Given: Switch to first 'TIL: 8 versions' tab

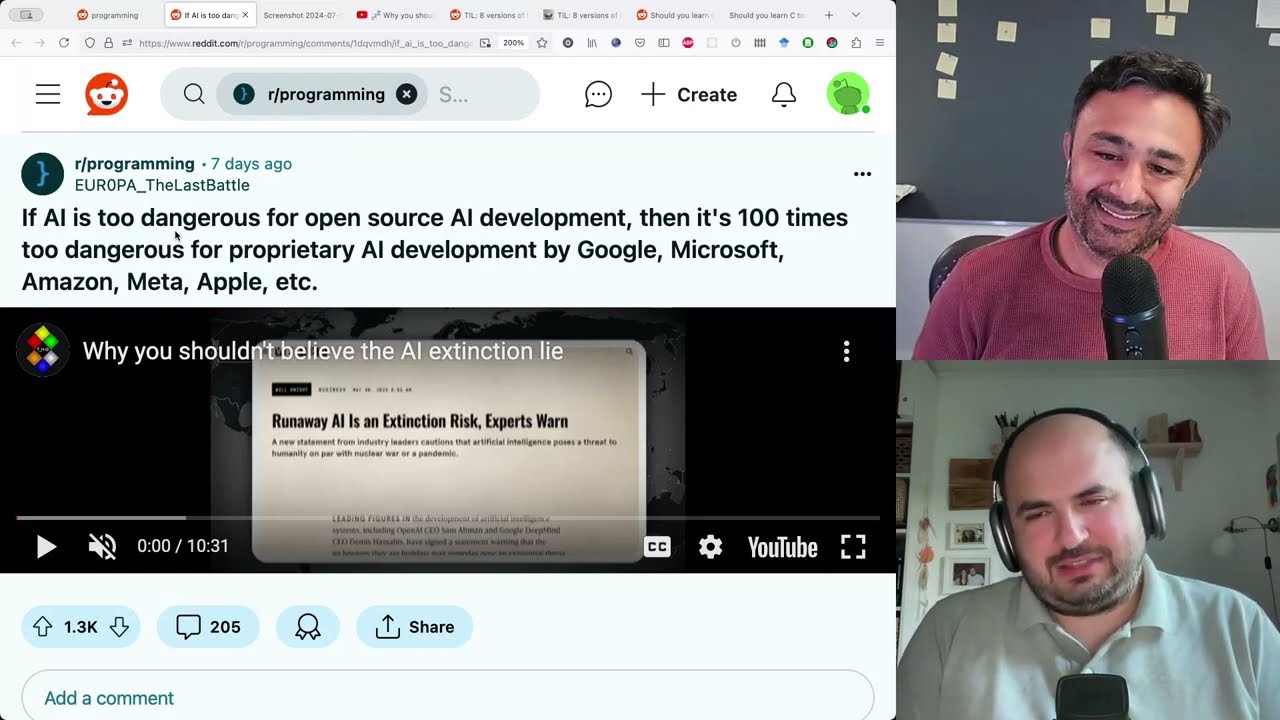Looking at the screenshot, I should [487, 15].
